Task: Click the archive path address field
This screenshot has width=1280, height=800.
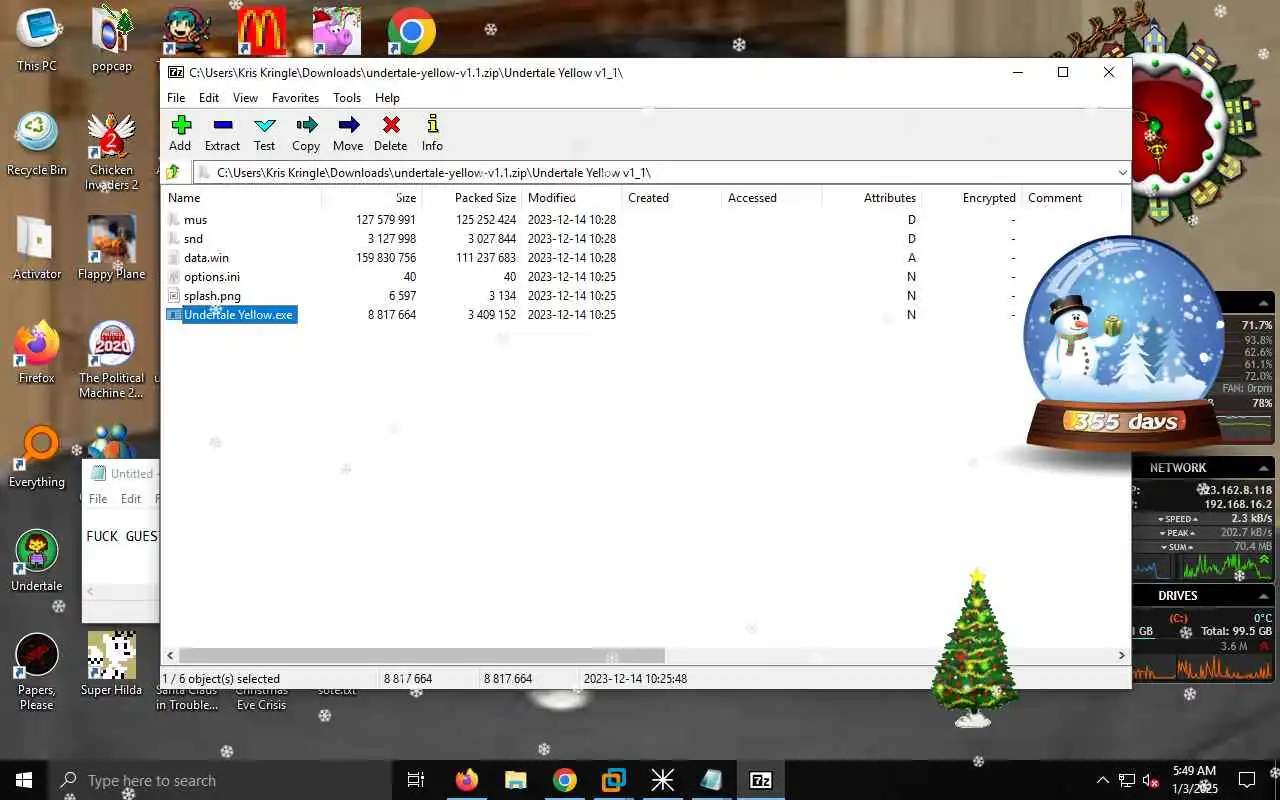Action: click(652, 173)
